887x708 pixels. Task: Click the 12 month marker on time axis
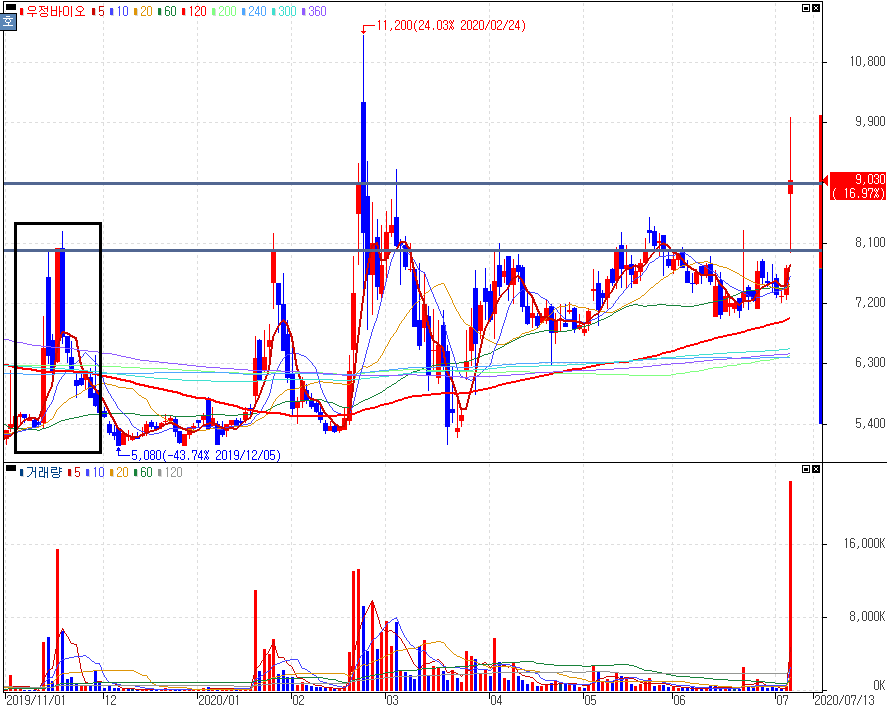point(111,700)
